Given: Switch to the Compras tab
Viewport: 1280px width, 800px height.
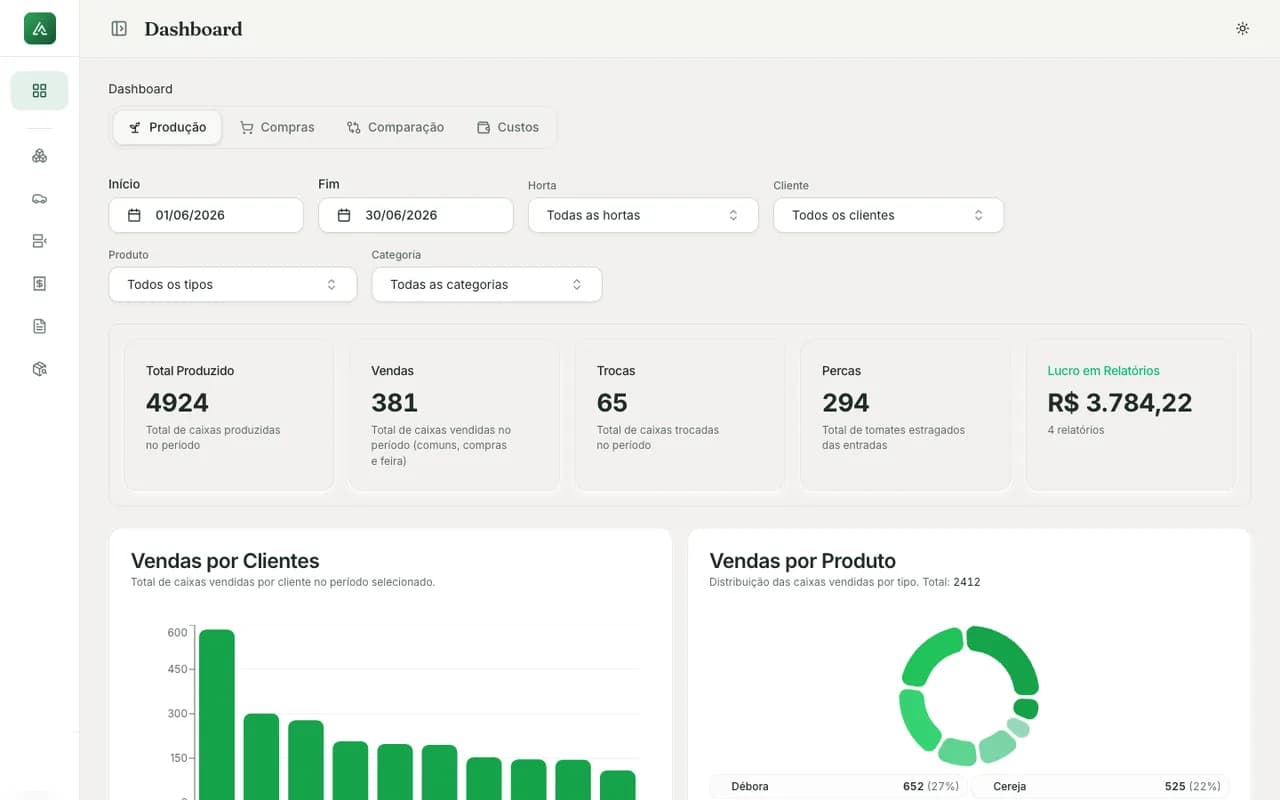Looking at the screenshot, I should point(277,127).
